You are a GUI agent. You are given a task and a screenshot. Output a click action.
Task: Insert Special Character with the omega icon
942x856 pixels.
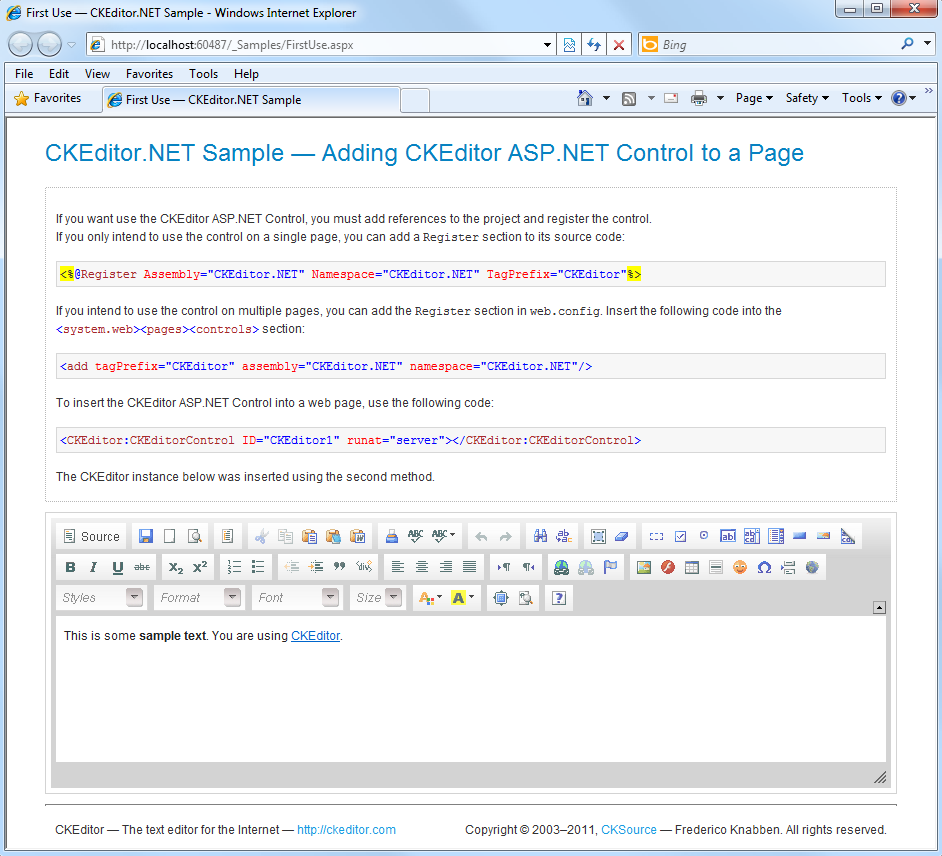pyautogui.click(x=764, y=567)
